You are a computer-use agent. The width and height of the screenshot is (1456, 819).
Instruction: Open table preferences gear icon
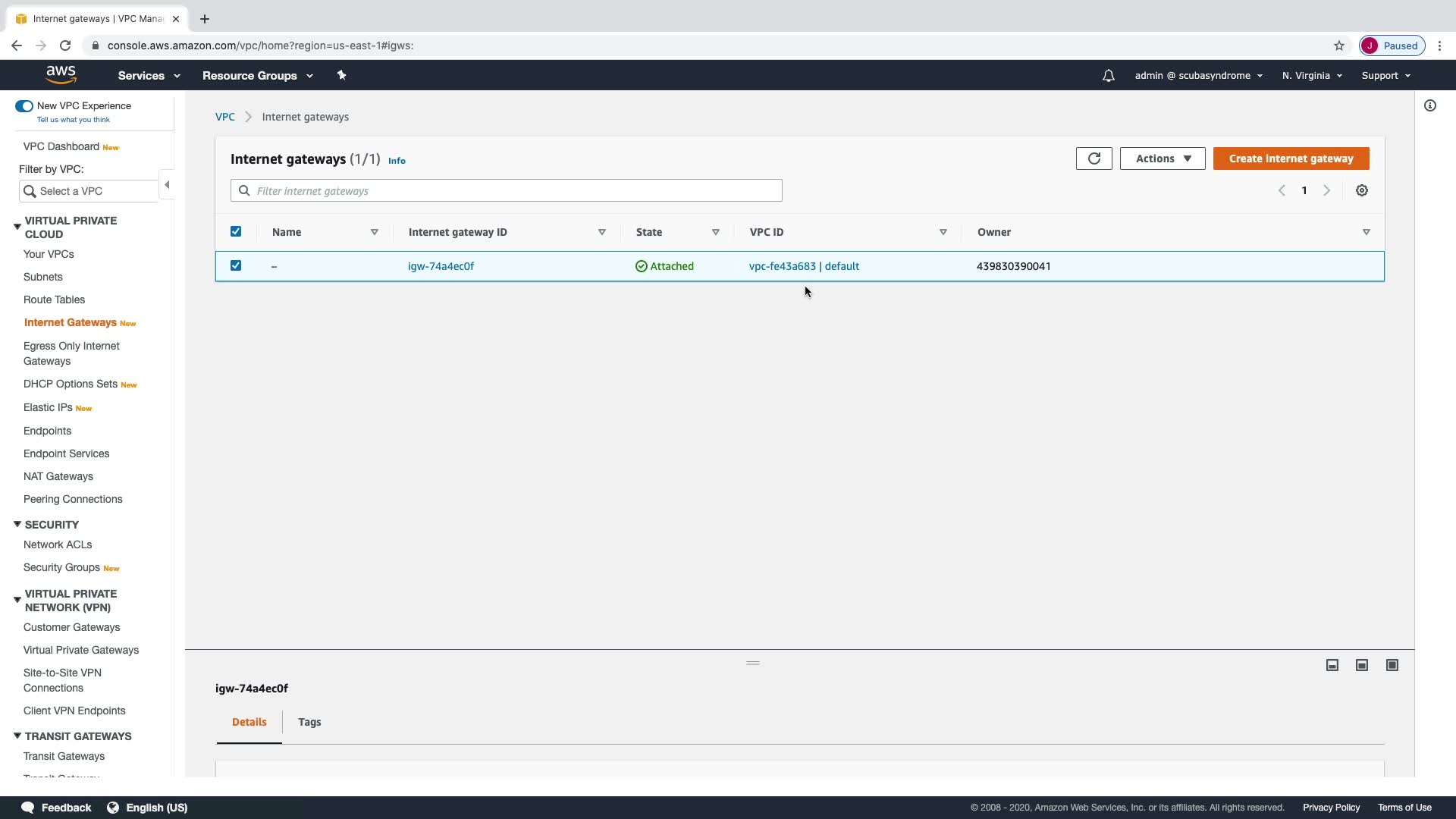1362,191
